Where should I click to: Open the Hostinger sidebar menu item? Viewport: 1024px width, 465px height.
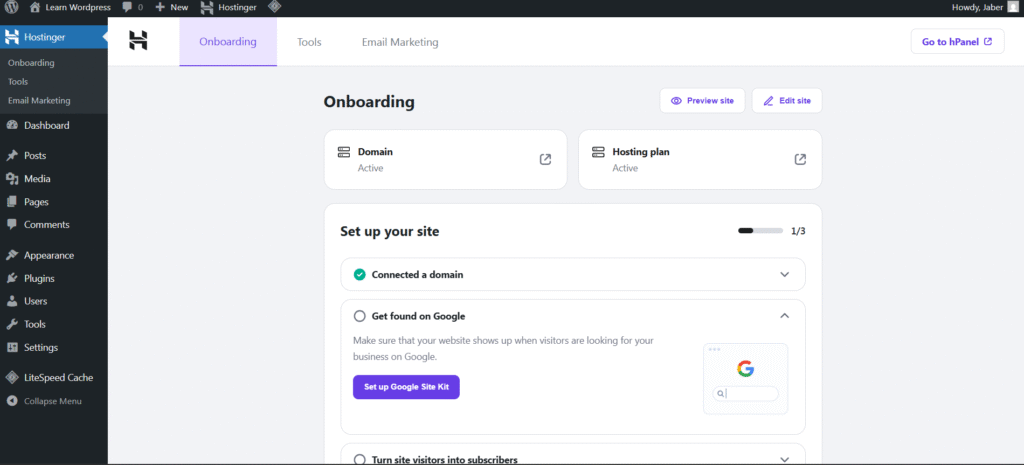tap(54, 37)
